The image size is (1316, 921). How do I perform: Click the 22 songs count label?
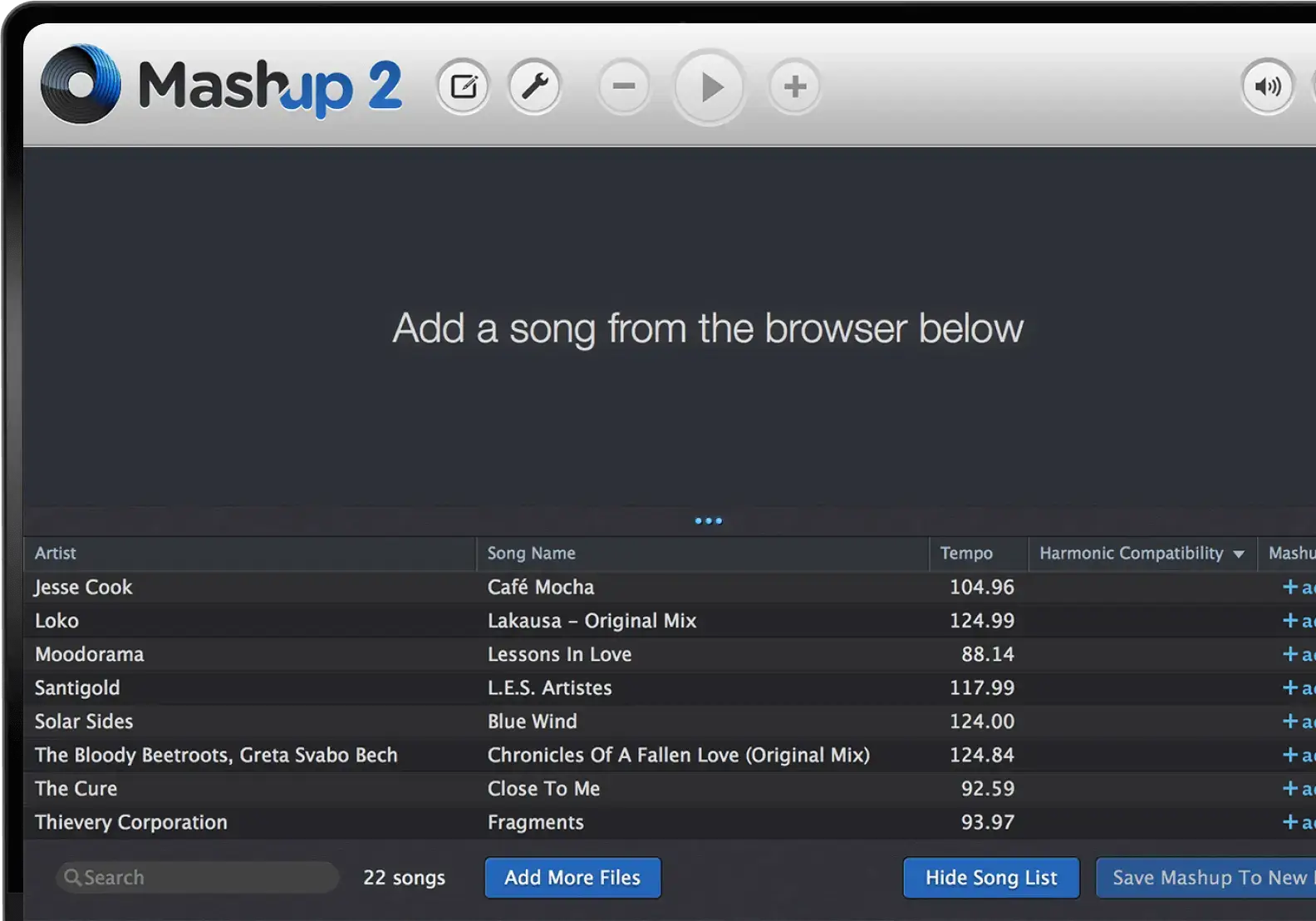404,878
